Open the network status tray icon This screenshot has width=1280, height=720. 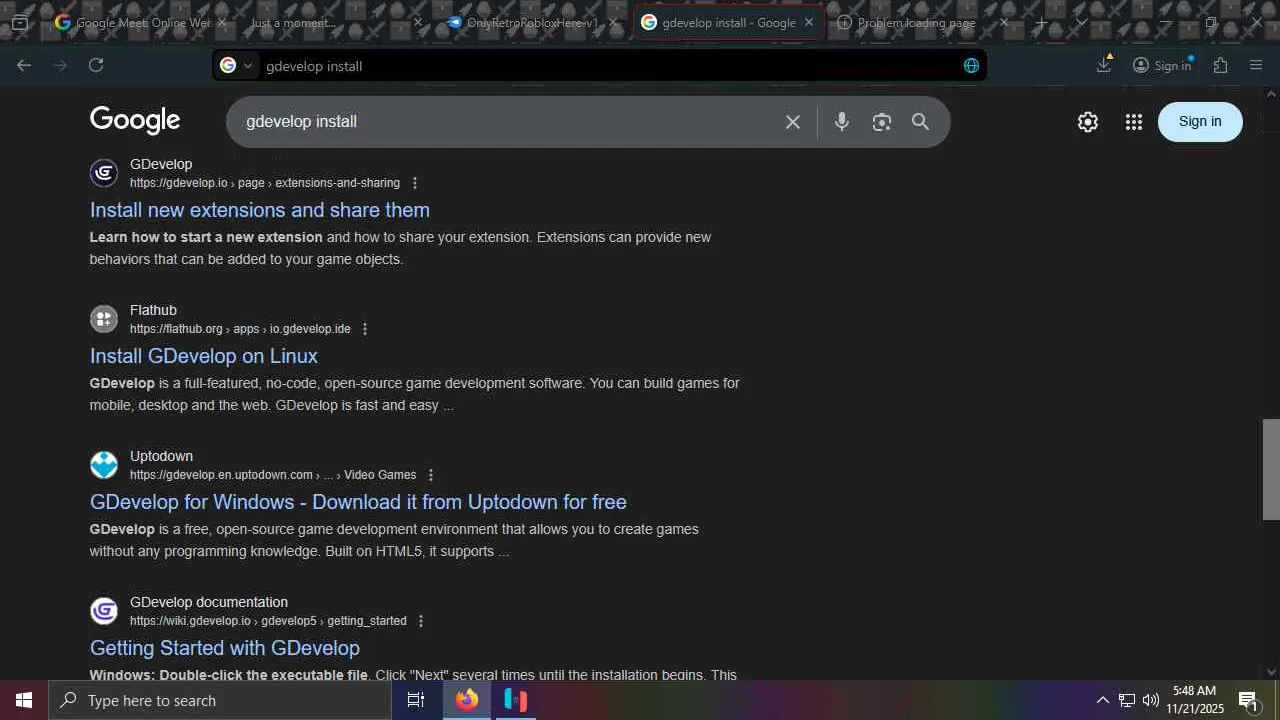pyautogui.click(x=1127, y=700)
